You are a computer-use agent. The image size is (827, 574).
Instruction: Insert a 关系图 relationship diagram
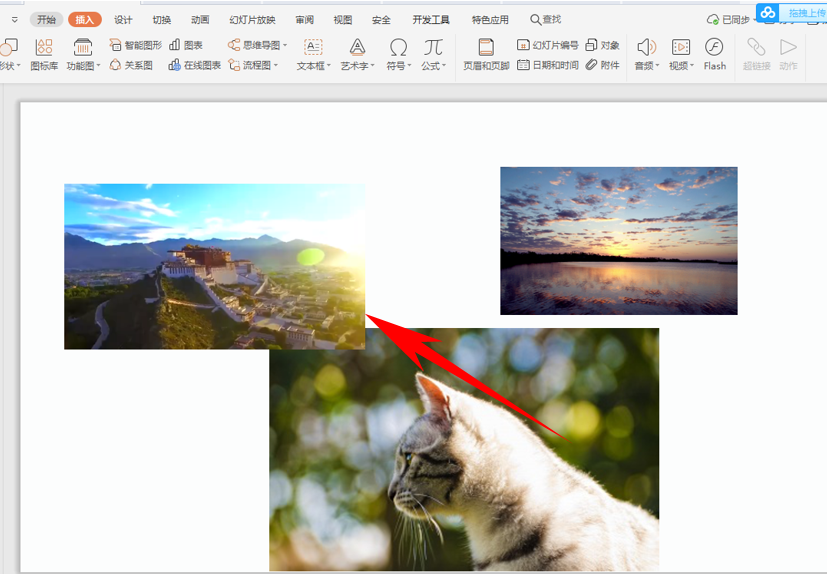[131, 65]
